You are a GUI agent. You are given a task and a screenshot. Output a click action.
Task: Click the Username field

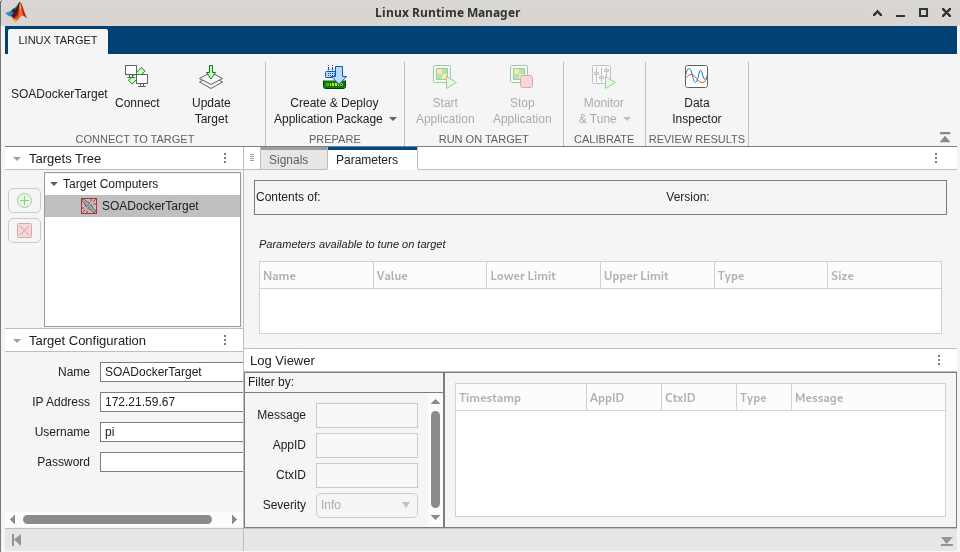point(171,431)
